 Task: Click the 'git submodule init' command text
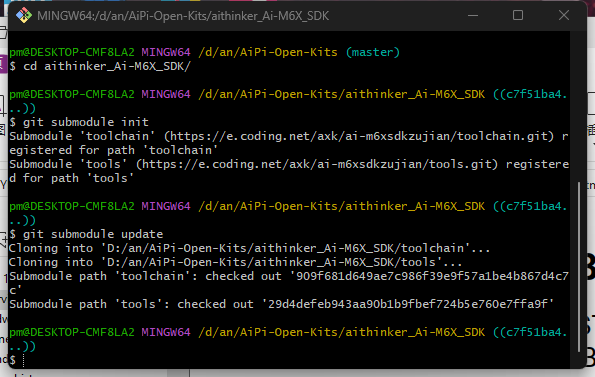86,122
